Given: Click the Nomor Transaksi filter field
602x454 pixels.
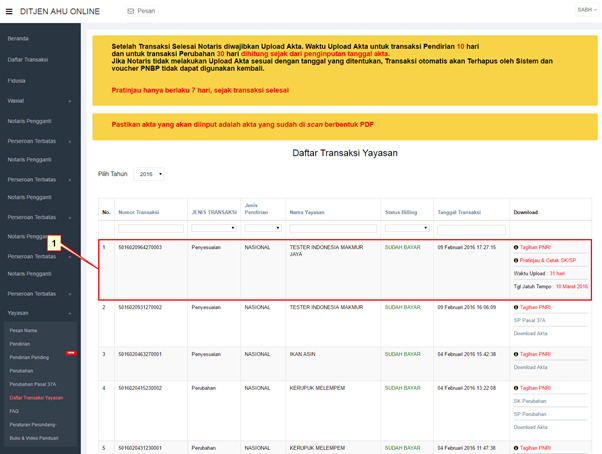Looking at the screenshot, I should (150, 228).
